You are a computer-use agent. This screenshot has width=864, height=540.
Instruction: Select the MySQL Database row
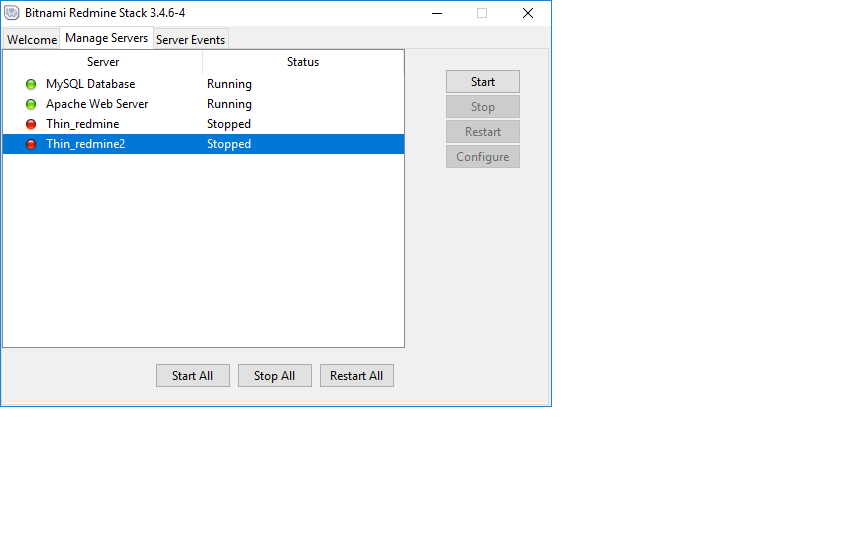pyautogui.click(x=203, y=84)
